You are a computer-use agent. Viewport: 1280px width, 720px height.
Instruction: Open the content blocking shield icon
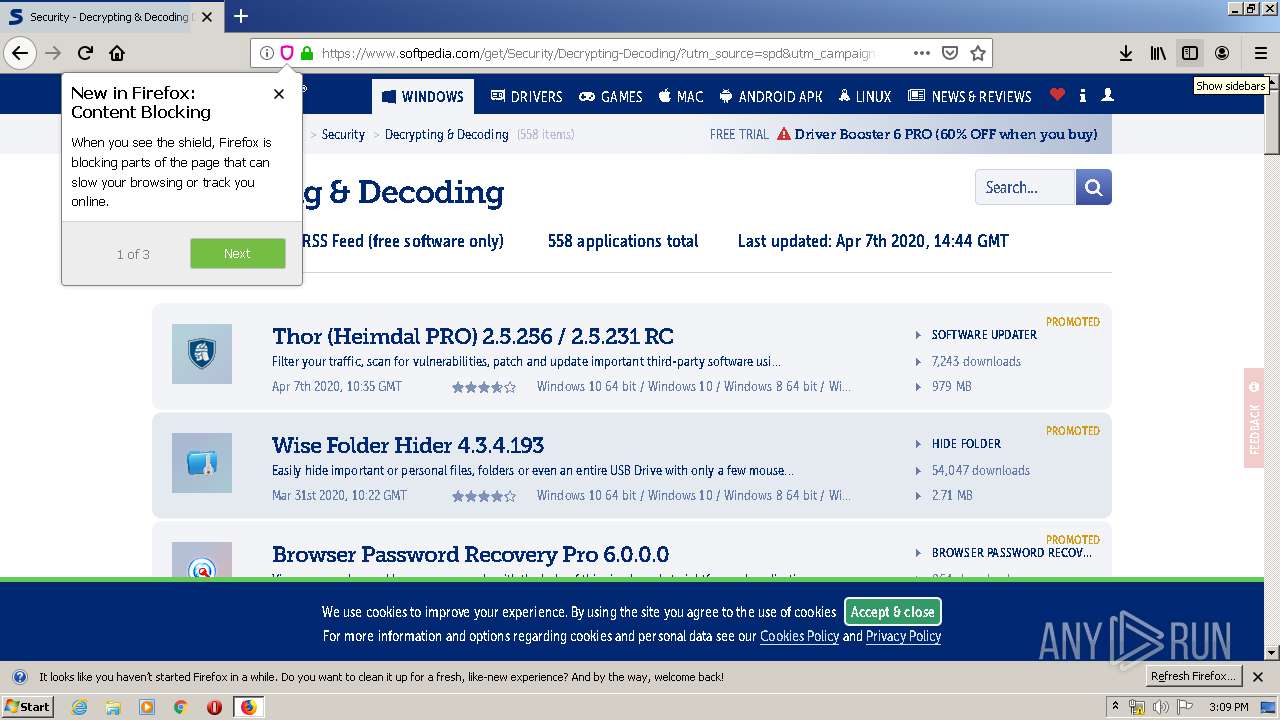point(286,53)
